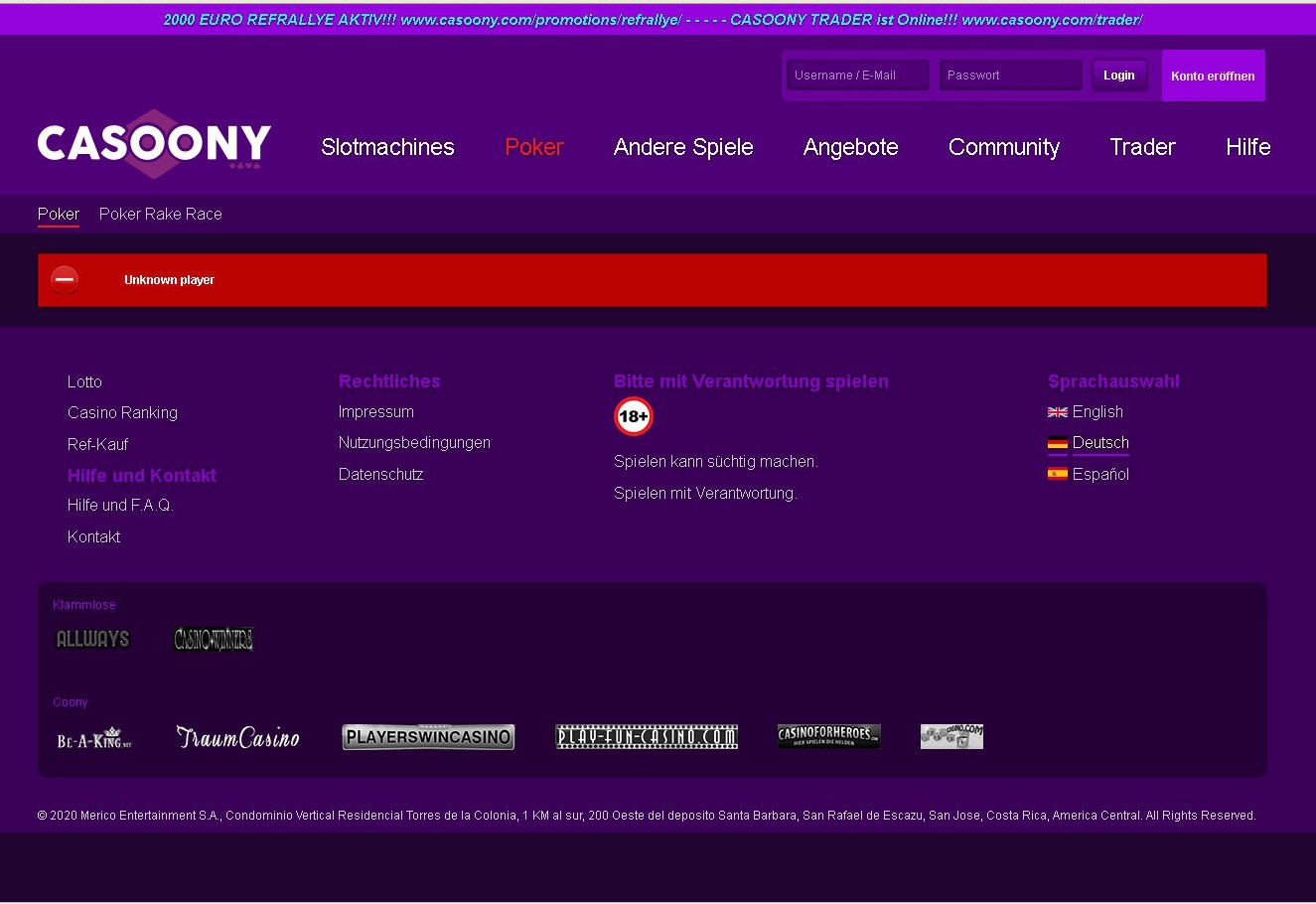Select the Poker sub-tab

pyautogui.click(x=59, y=215)
